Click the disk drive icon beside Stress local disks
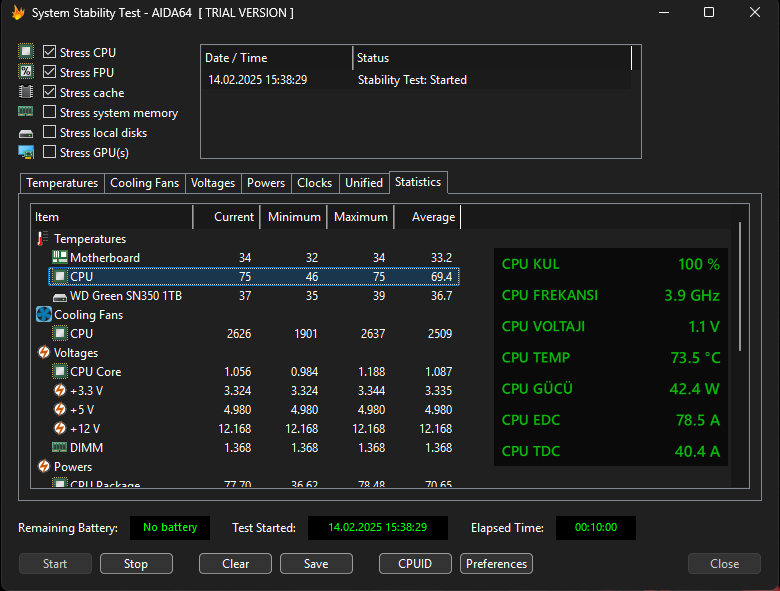 [25, 133]
